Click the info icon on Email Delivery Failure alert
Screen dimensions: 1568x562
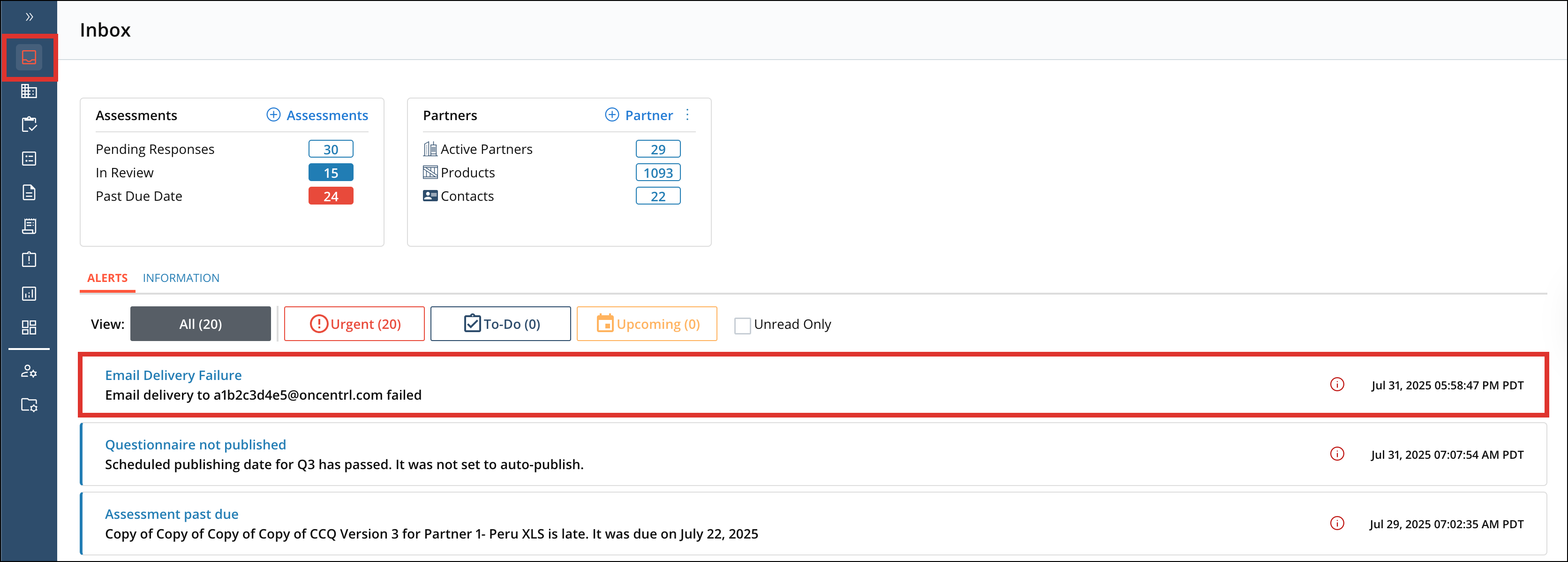click(x=1337, y=384)
